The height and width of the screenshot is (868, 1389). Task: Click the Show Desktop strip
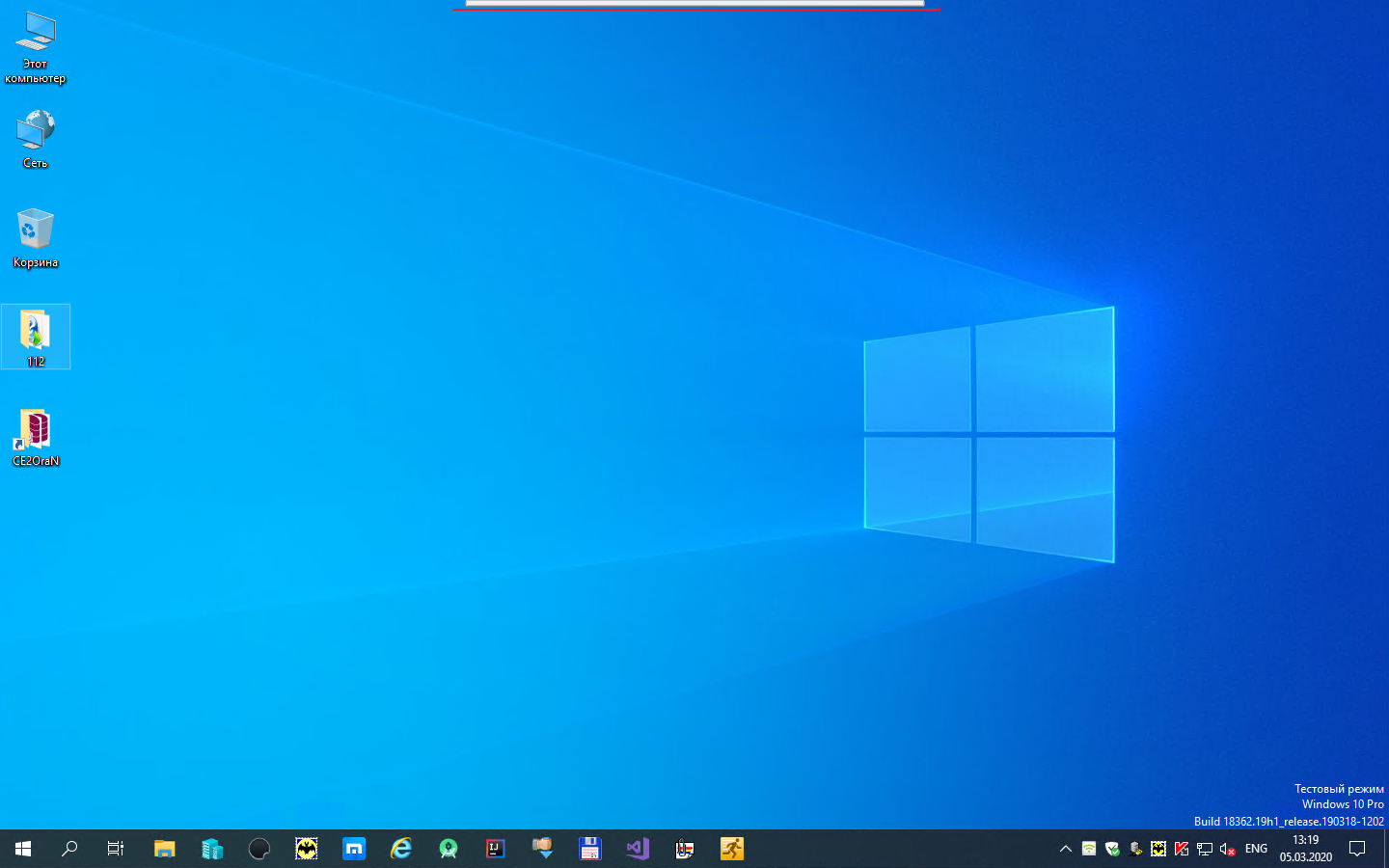pyautogui.click(x=1385, y=849)
